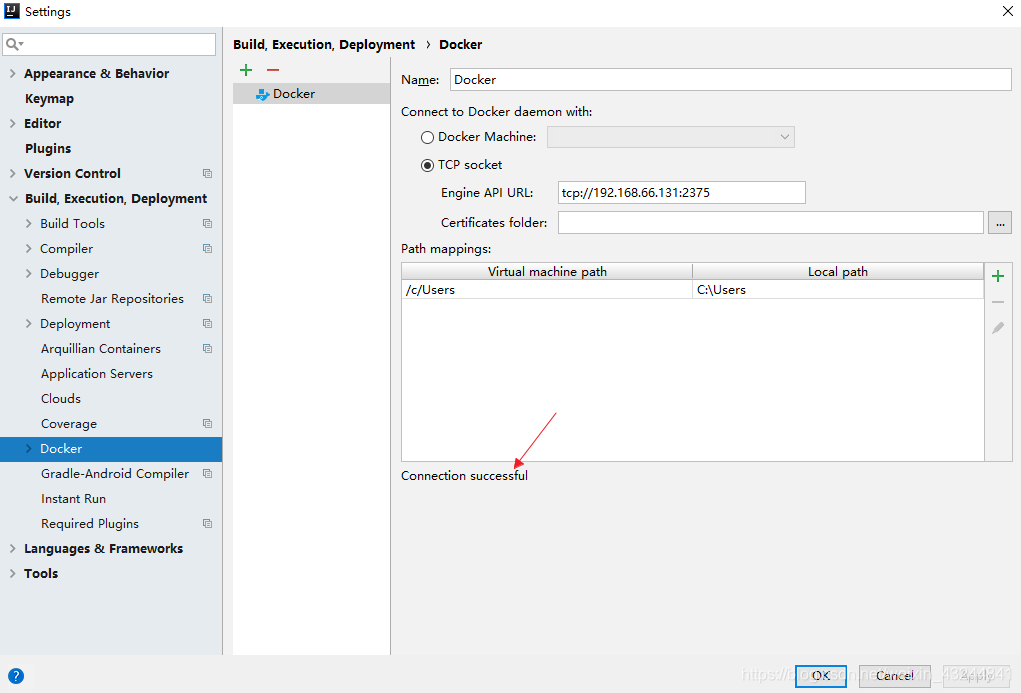1021x693 pixels.
Task: Expand the Docker subtree arrow in sidebar
Action: click(28, 448)
